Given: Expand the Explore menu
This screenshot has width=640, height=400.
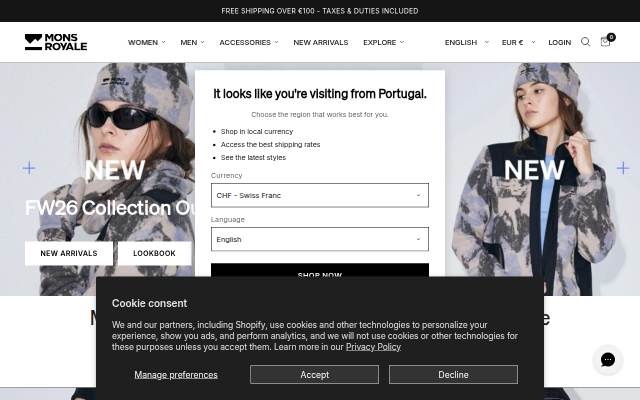Looking at the screenshot, I should 384,42.
